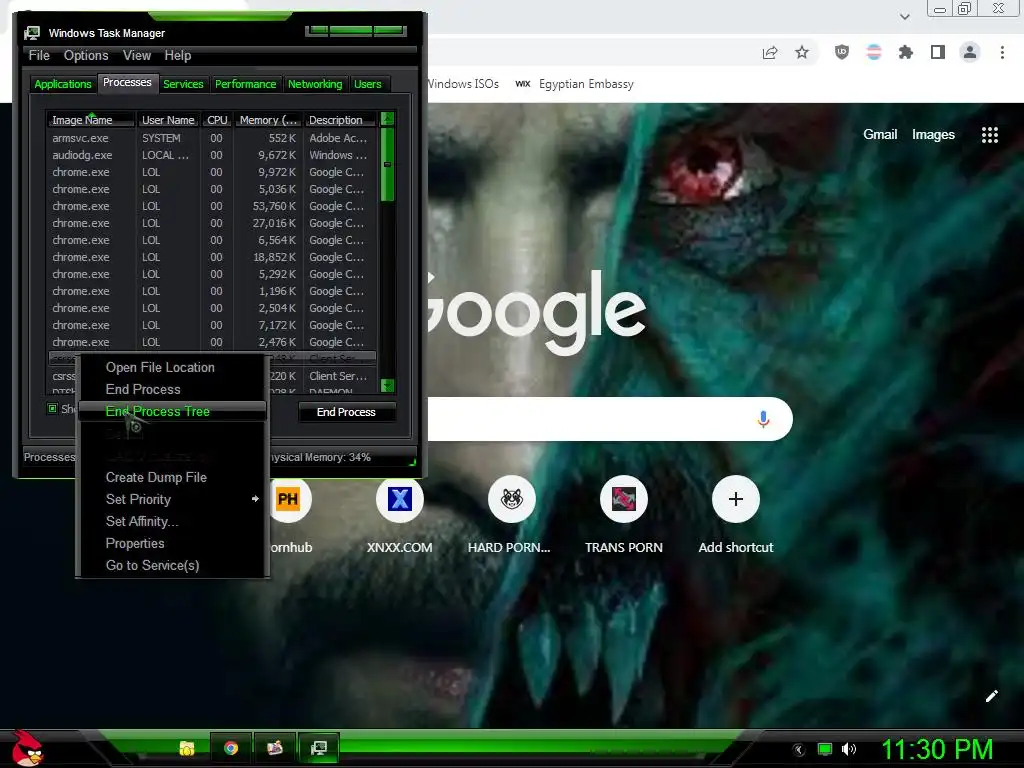Choose Create Dump File
Image resolution: width=1024 pixels, height=768 pixels.
coord(172,477)
